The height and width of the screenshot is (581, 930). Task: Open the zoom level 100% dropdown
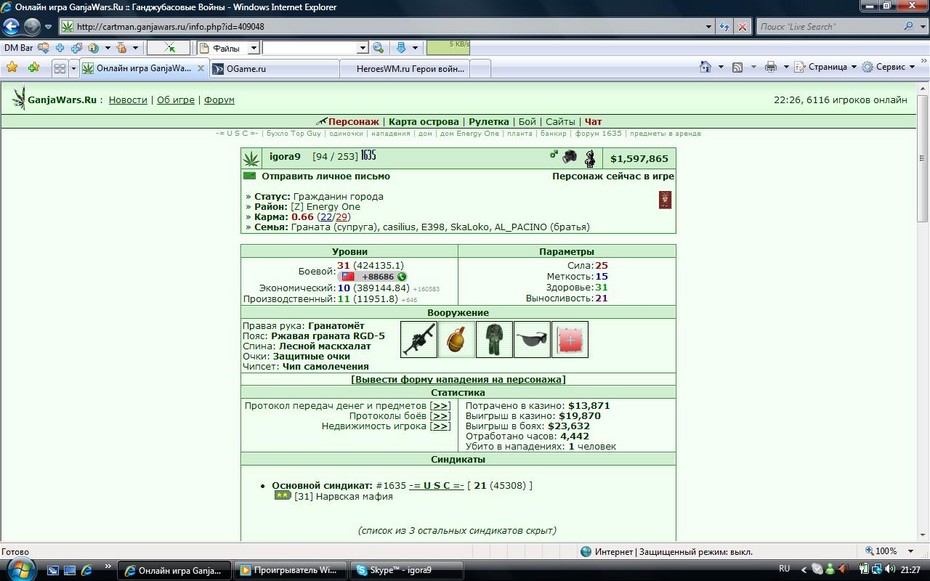(910, 551)
